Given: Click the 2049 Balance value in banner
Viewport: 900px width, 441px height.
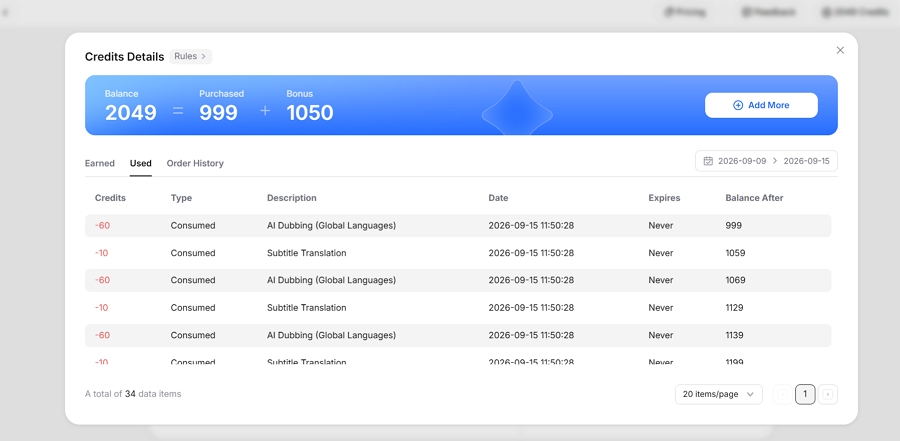Looking at the screenshot, I should 130,113.
